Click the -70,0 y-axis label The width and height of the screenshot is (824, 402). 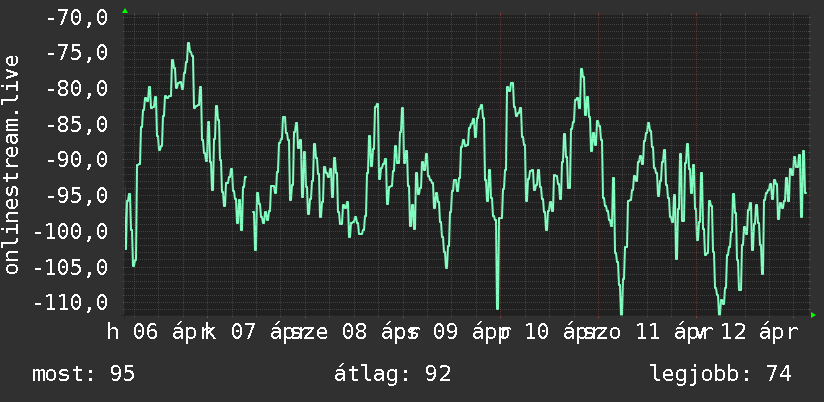[x=77, y=18]
